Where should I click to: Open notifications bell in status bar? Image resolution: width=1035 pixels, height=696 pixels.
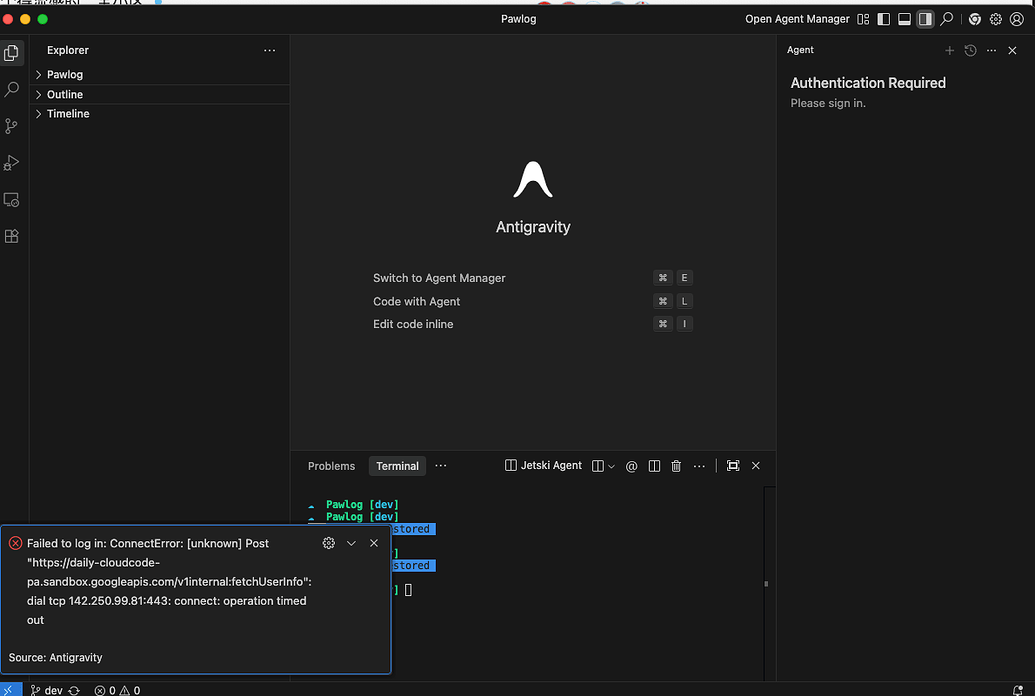tap(1018, 690)
